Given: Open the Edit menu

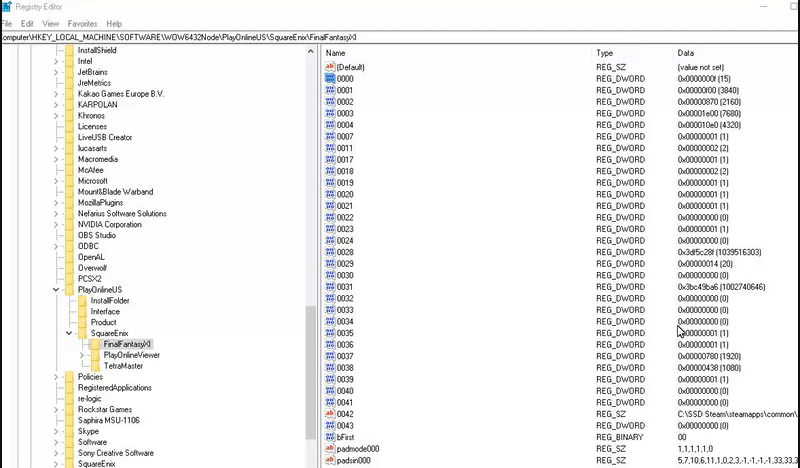Looking at the screenshot, I should tap(27, 23).
